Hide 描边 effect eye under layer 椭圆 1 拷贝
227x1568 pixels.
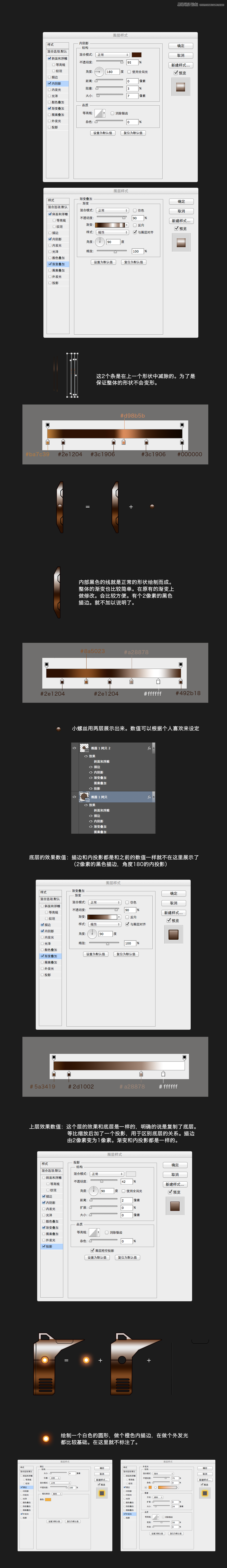point(91,816)
